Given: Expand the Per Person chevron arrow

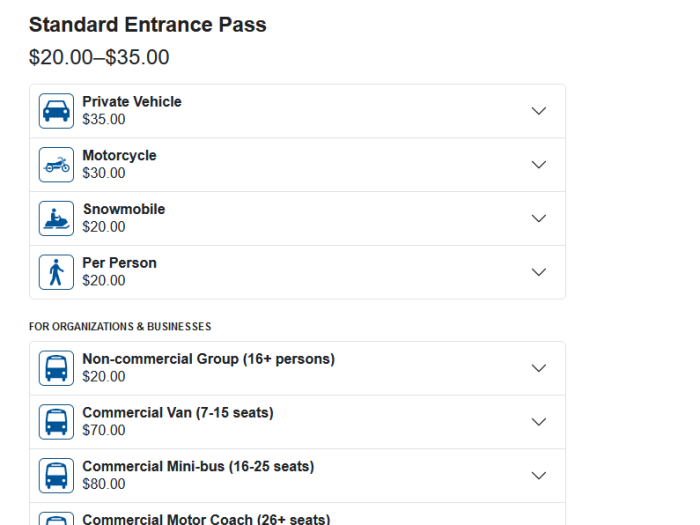Looking at the screenshot, I should [x=539, y=272].
